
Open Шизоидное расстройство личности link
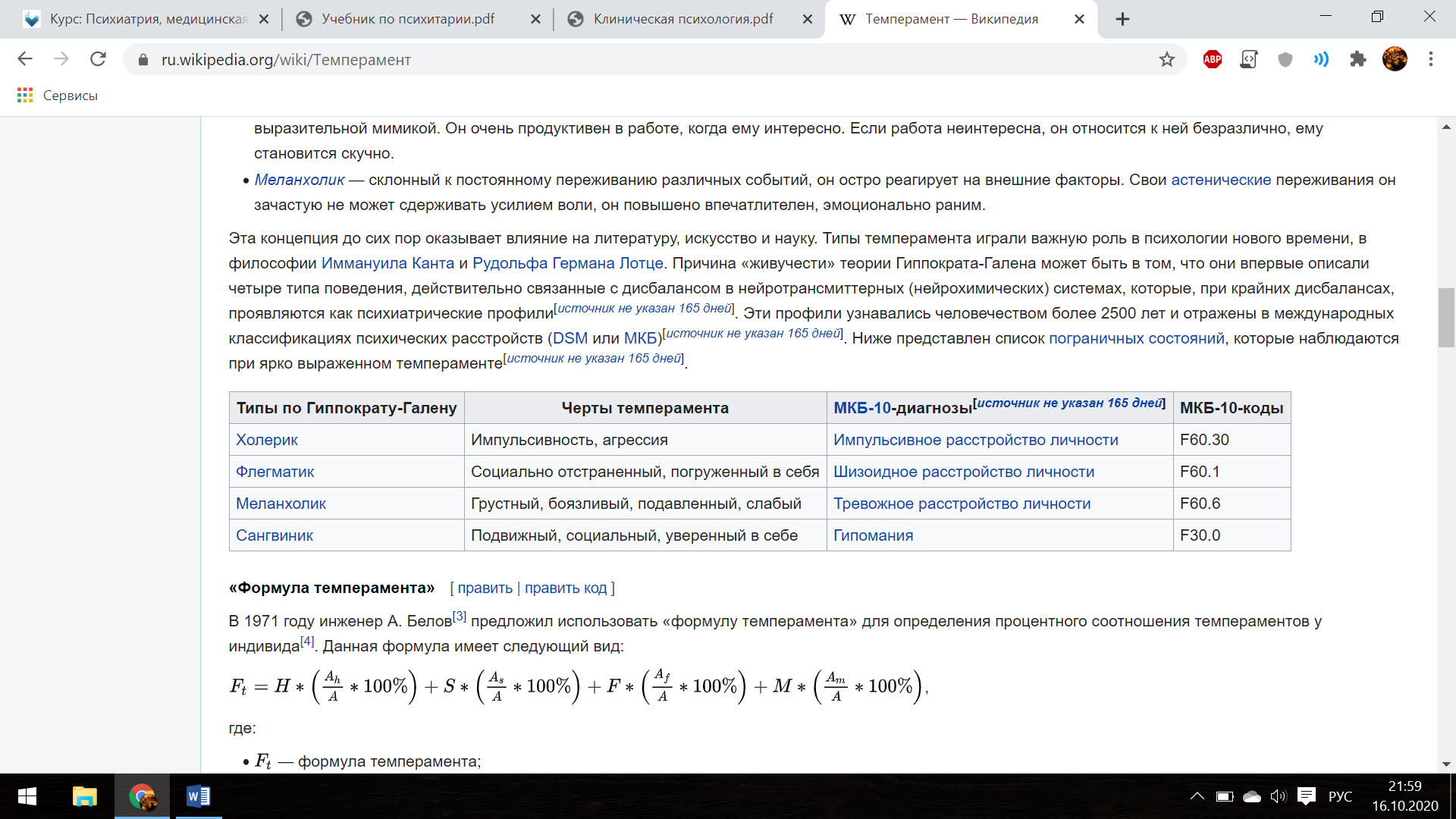point(964,472)
